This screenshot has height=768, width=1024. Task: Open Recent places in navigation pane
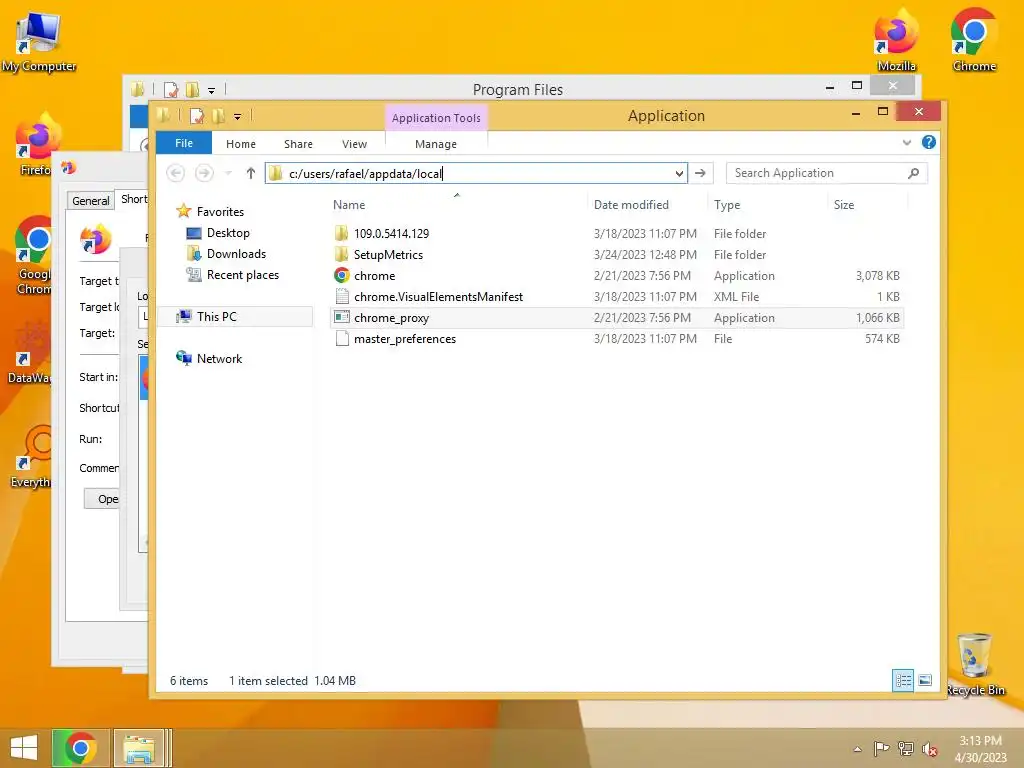click(x=242, y=275)
